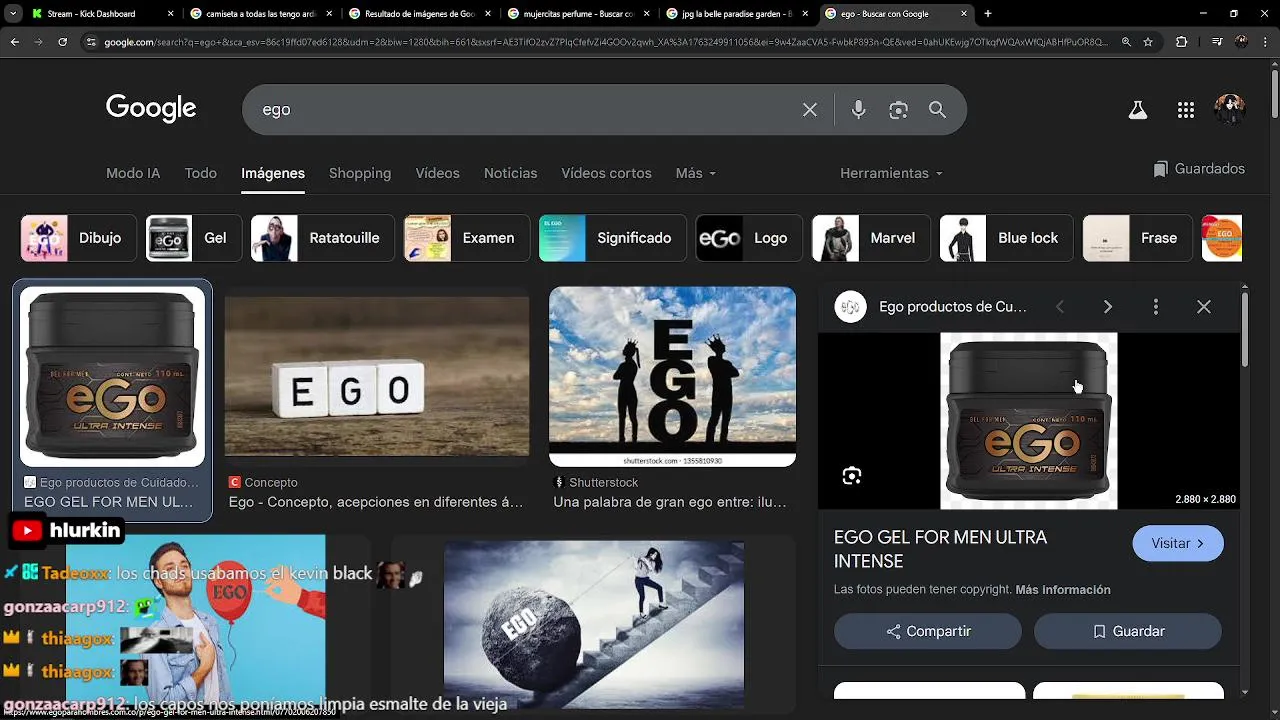Switch to Vídeos cortos tab
Screen dimensions: 1280x720
[x=606, y=173]
